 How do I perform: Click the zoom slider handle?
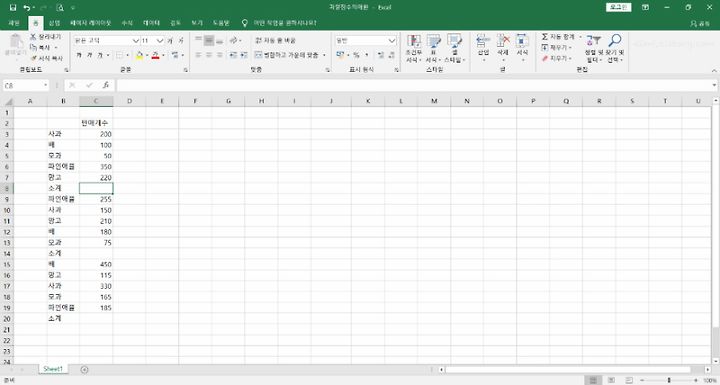[669, 380]
